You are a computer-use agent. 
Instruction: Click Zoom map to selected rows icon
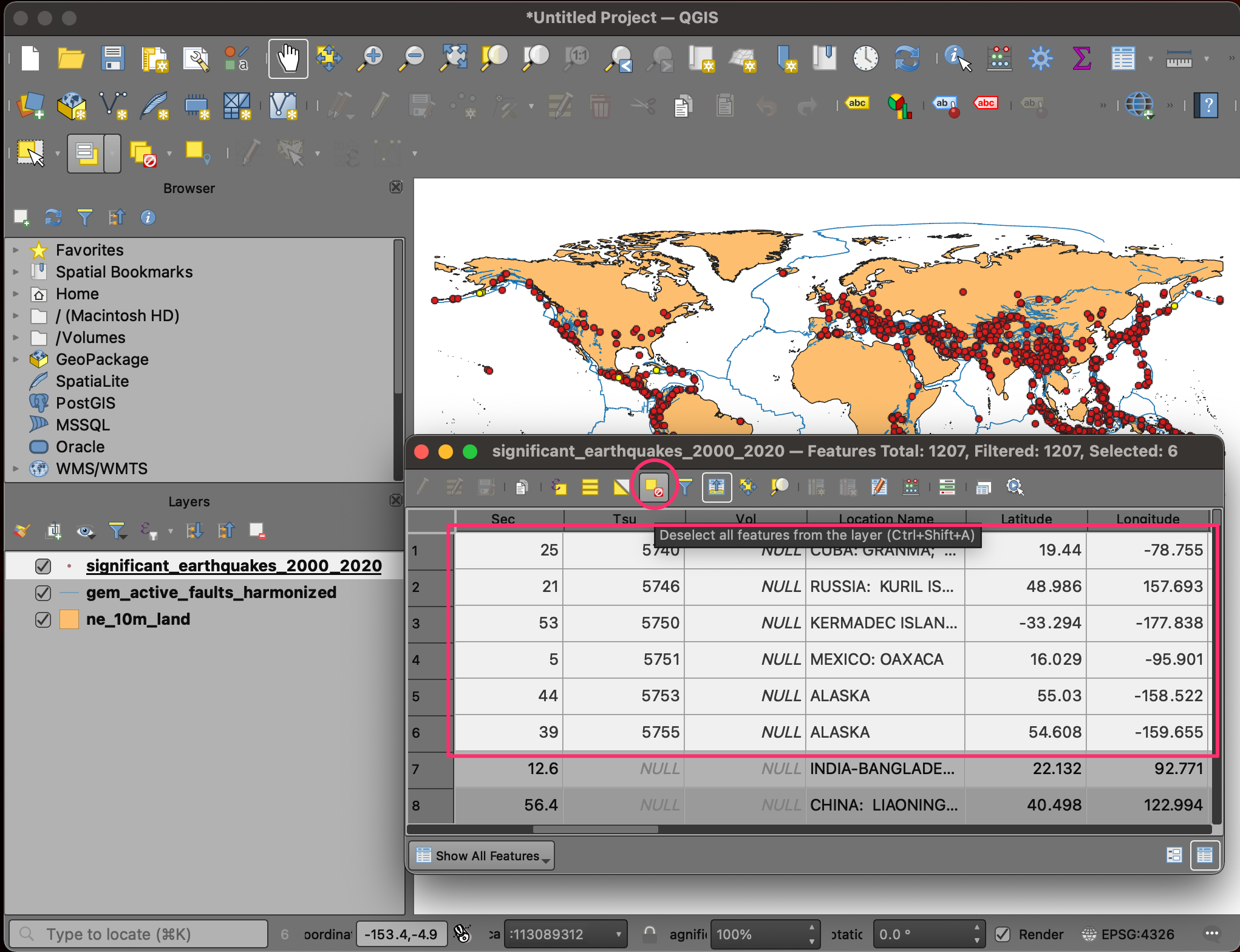[x=780, y=486]
